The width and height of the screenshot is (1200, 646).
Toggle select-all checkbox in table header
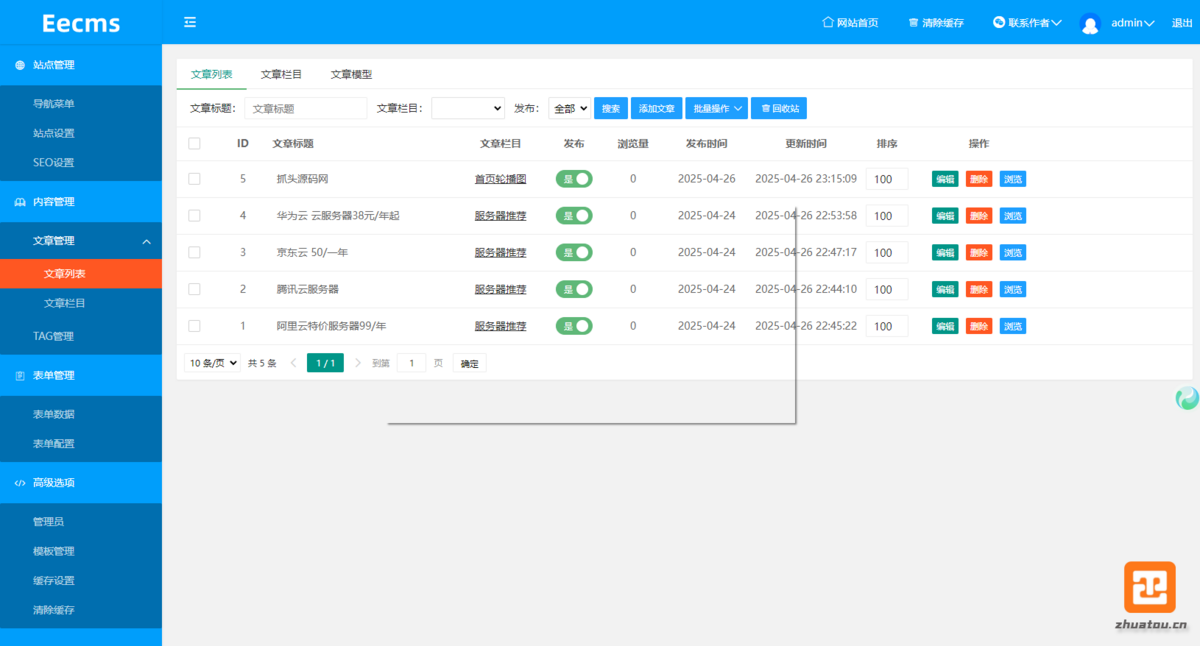click(x=194, y=144)
